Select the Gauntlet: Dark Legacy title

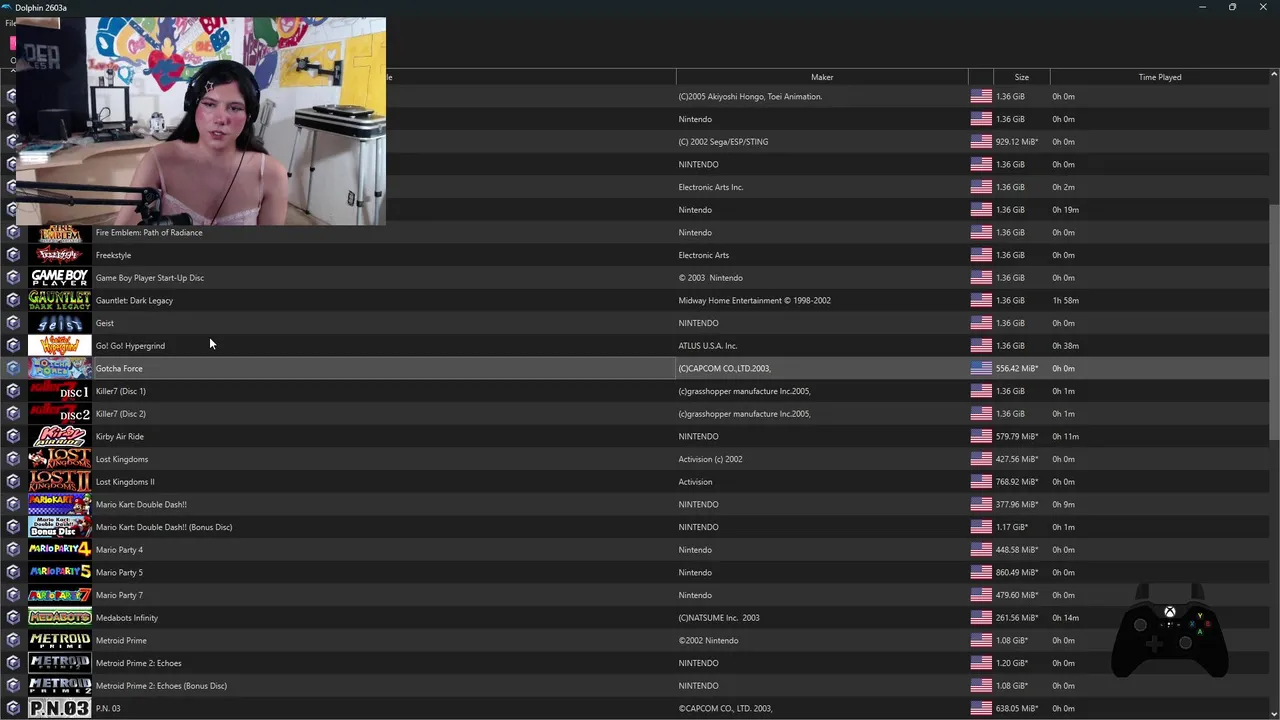point(134,300)
